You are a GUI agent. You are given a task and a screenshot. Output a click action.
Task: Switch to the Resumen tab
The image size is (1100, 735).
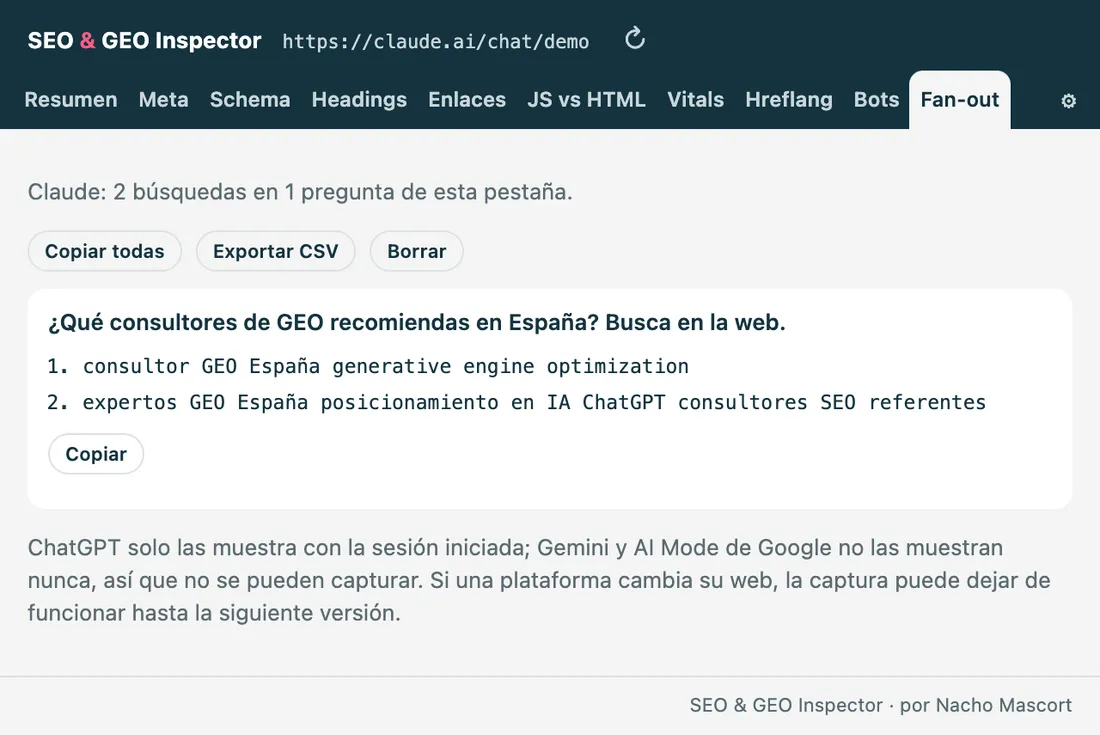pyautogui.click(x=71, y=100)
